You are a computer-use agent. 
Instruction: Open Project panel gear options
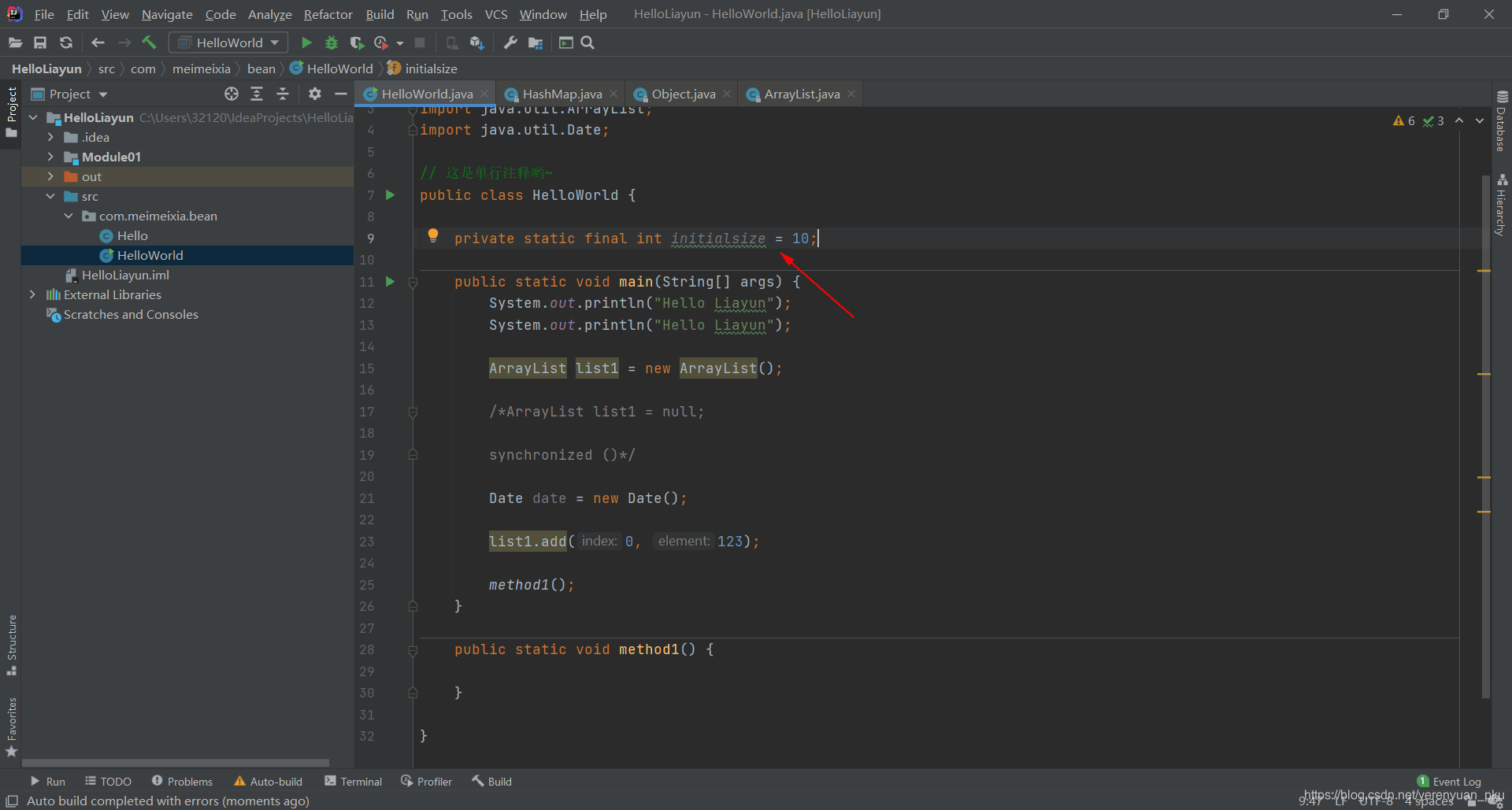[314, 94]
